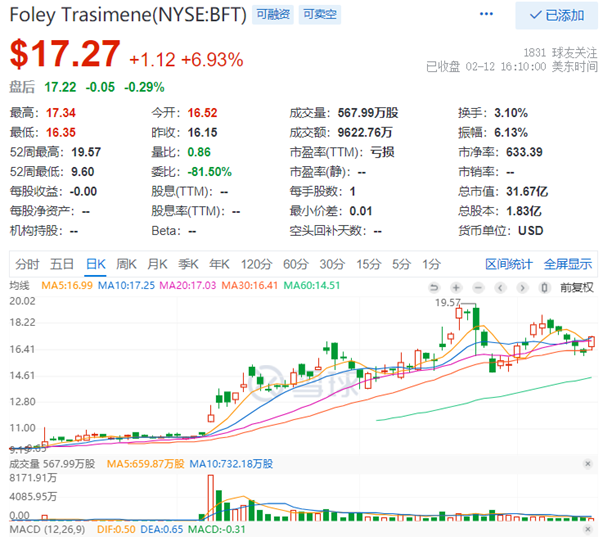
Task: Click the MACD:-0.31 value
Action: pyautogui.click(x=217, y=530)
